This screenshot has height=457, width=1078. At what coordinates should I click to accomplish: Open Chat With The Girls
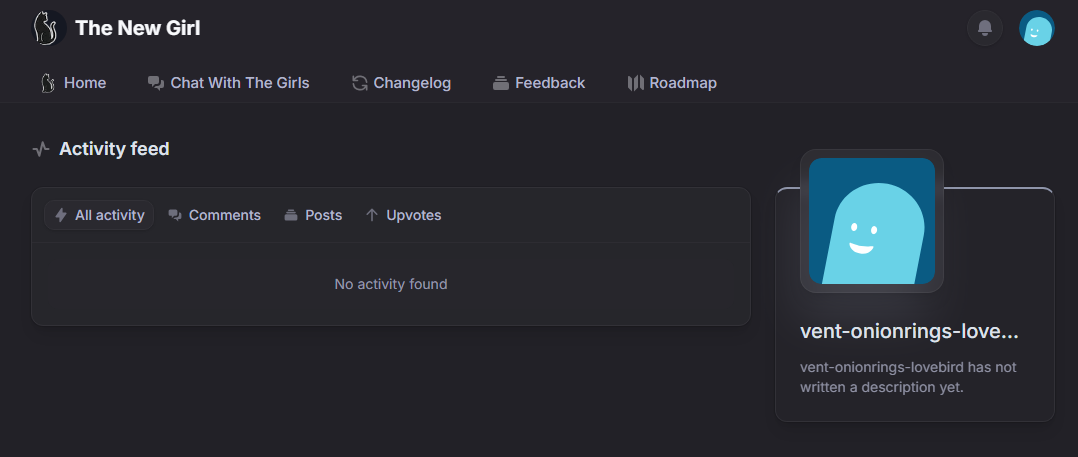coord(240,83)
